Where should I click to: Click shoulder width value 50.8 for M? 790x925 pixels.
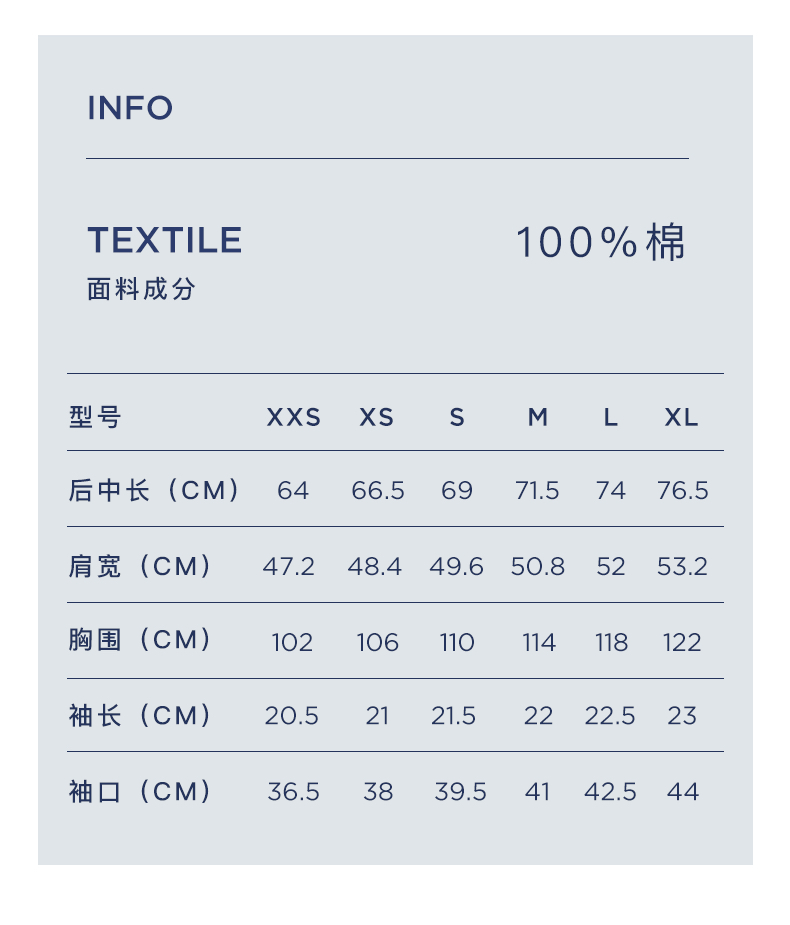[538, 567]
